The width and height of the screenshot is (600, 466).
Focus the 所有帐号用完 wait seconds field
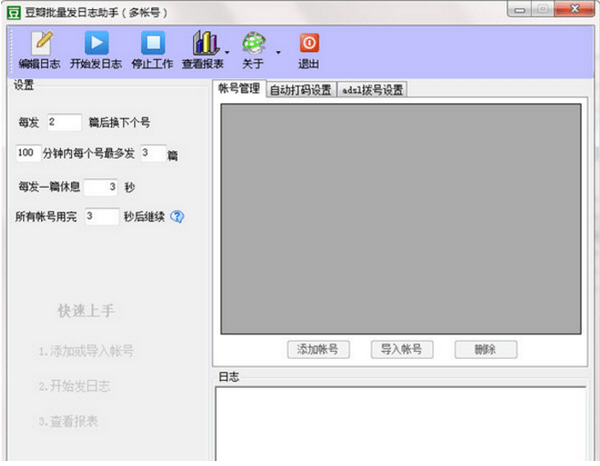pos(102,217)
